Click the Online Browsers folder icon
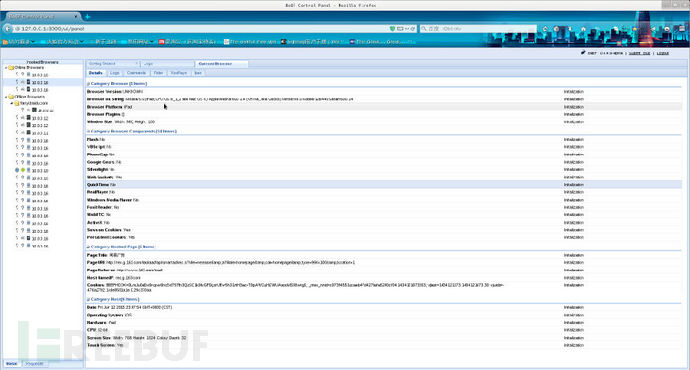690x370 pixels. tap(11, 68)
